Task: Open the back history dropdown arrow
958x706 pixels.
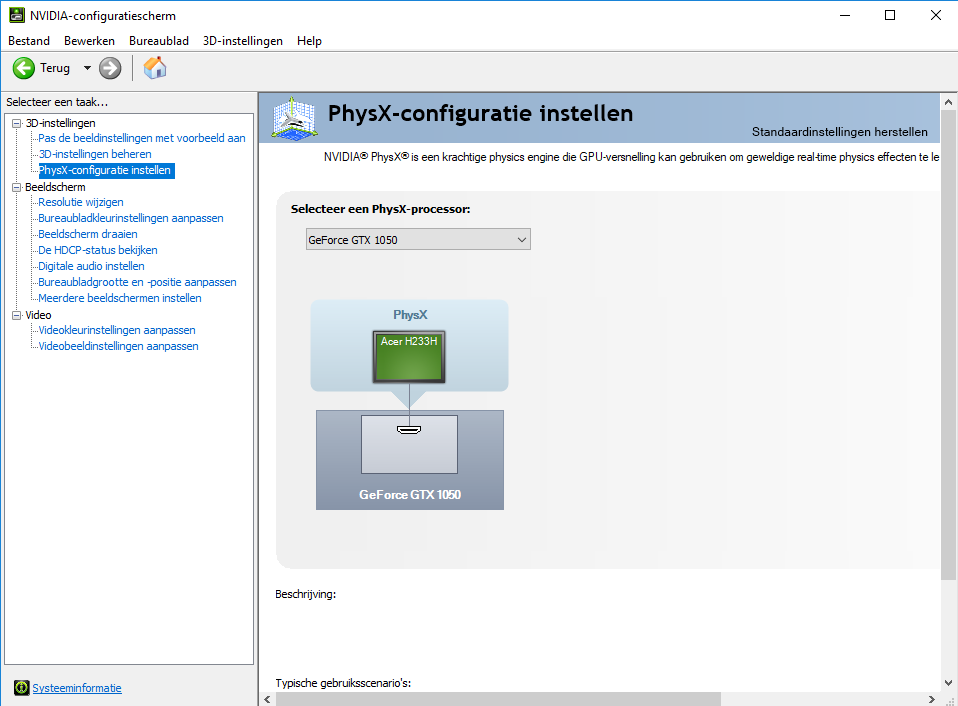Action: pos(87,68)
